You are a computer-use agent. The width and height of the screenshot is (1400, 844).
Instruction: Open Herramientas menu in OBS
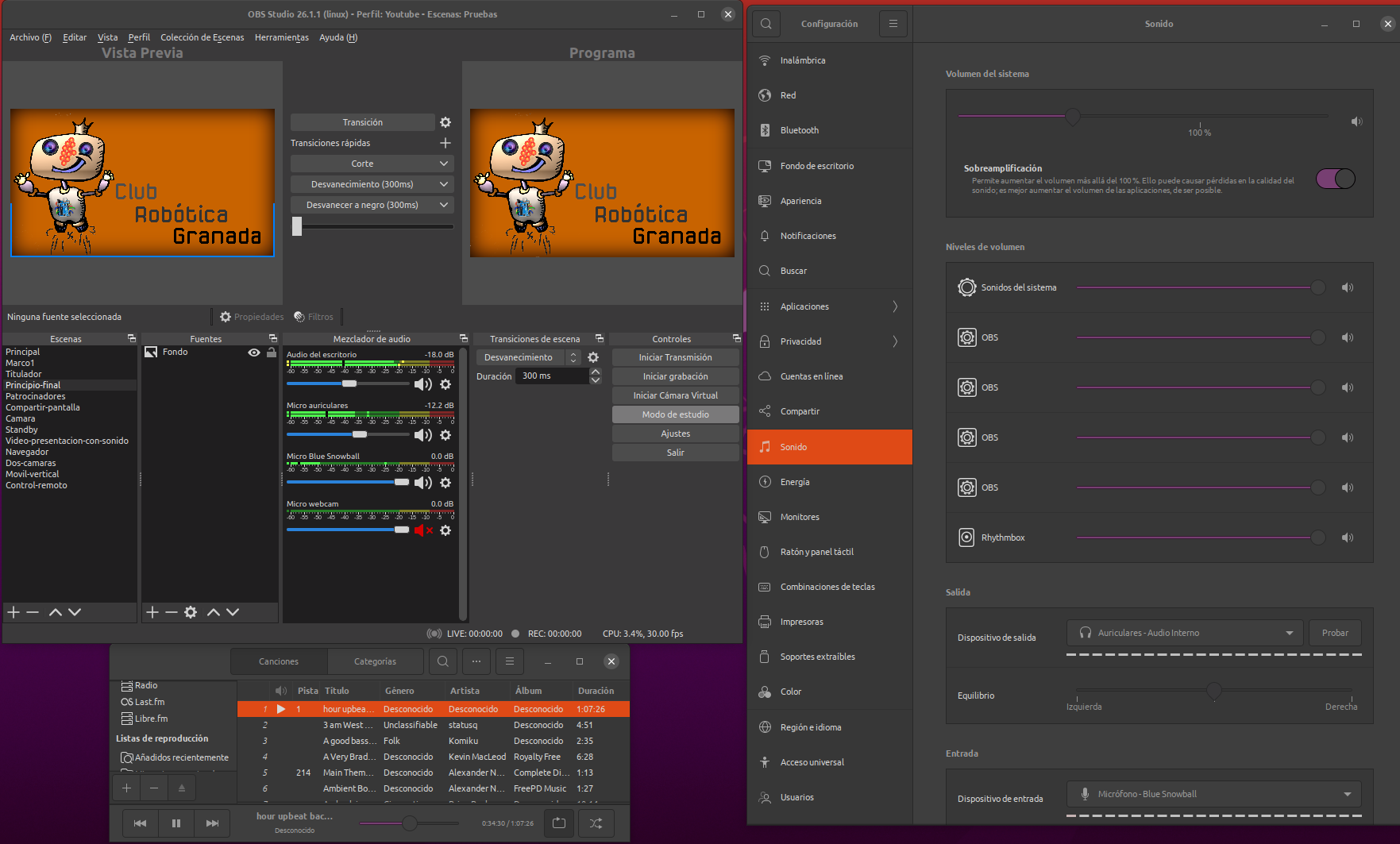click(282, 37)
